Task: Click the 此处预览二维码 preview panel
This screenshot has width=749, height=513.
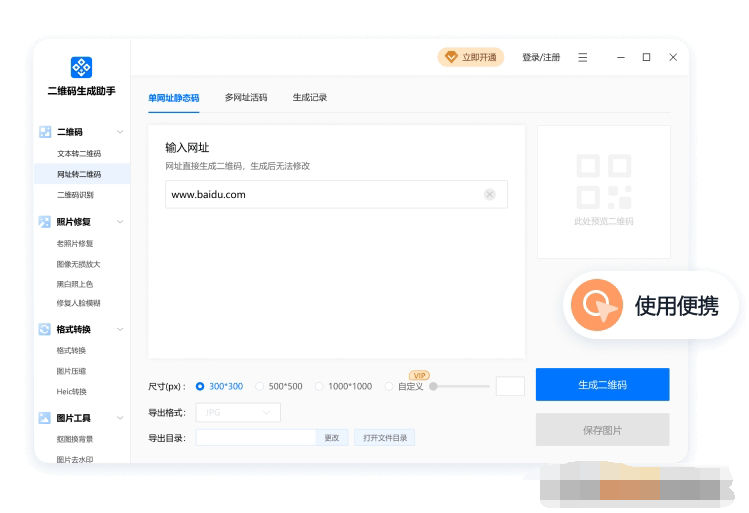Action: 604,192
